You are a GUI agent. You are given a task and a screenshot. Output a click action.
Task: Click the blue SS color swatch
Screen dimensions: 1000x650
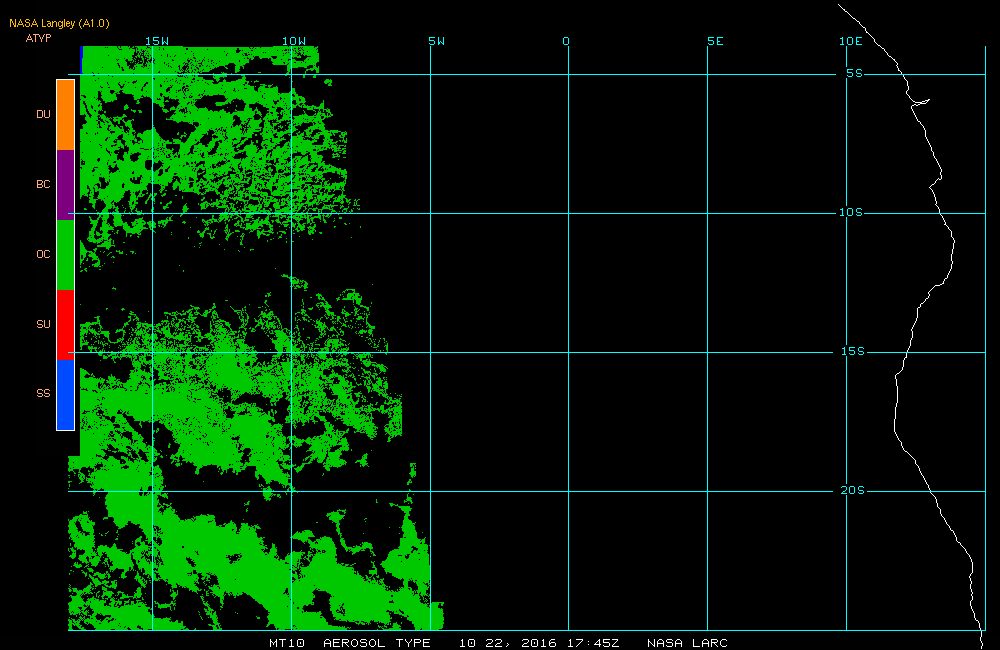(66, 395)
